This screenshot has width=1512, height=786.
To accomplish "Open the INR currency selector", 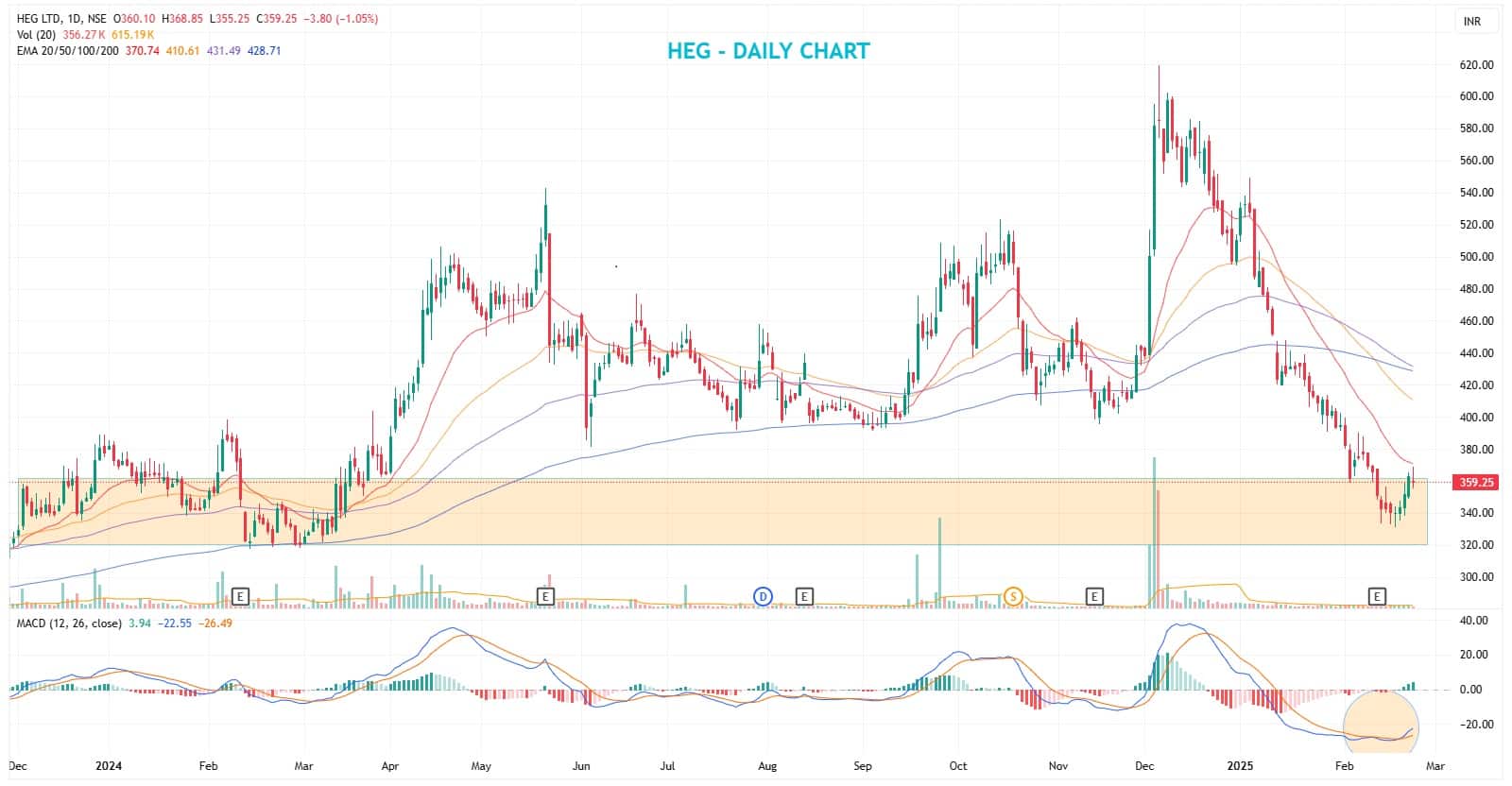I will tap(1471, 21).
